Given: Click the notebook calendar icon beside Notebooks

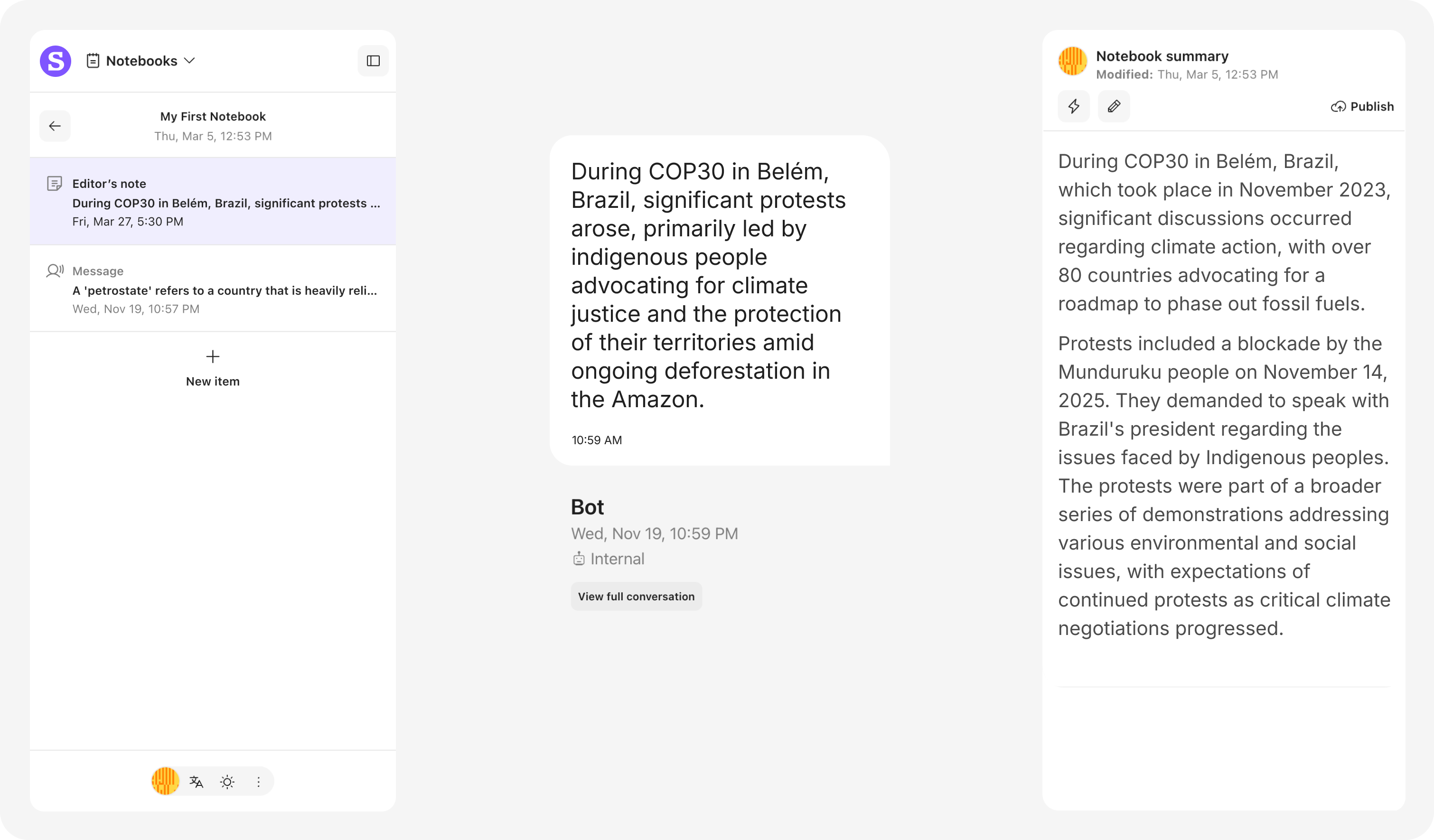Looking at the screenshot, I should pos(94,60).
